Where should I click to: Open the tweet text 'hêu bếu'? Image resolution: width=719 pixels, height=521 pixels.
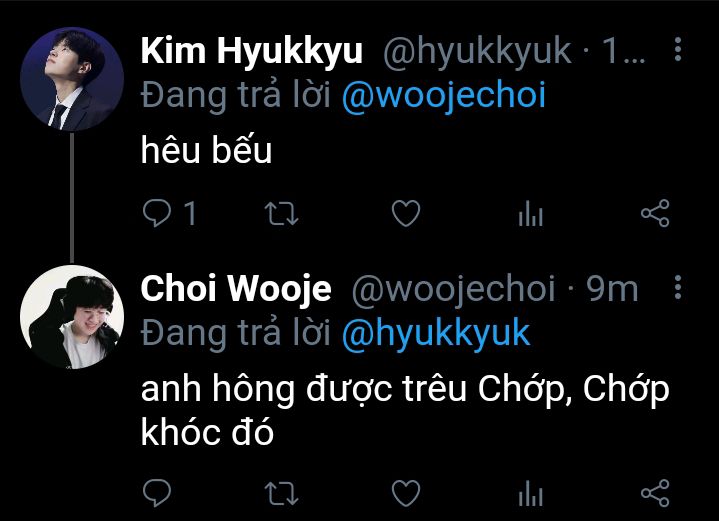(x=206, y=150)
